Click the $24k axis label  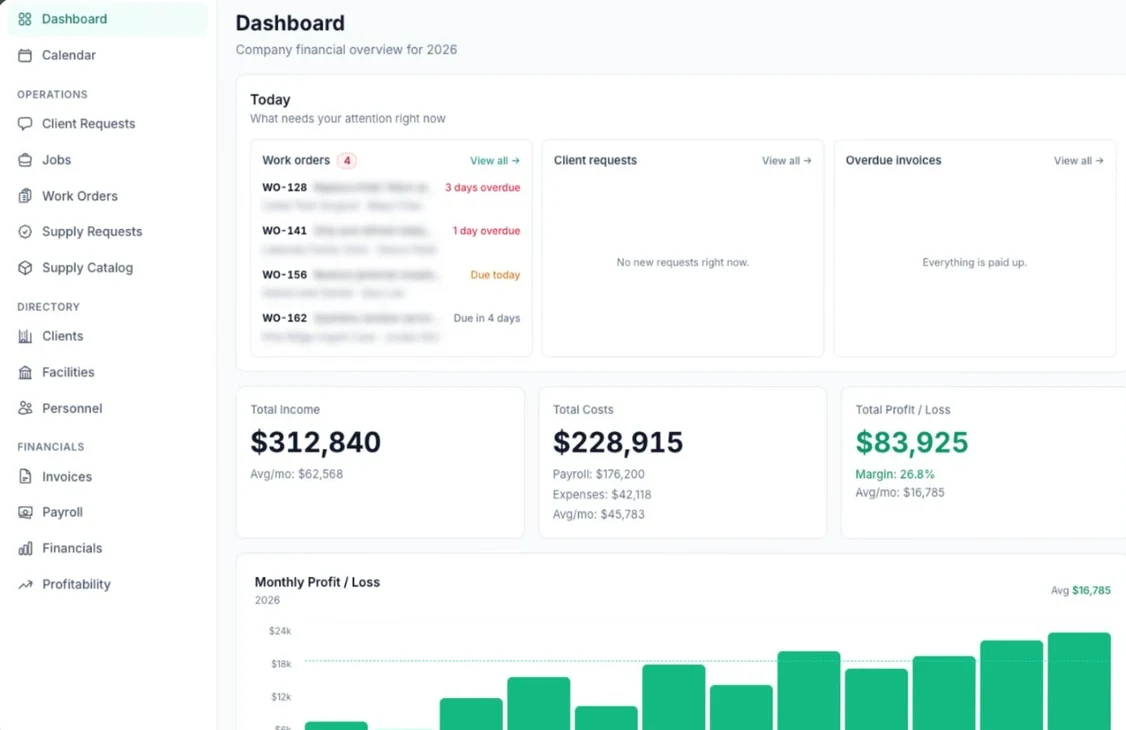(x=280, y=632)
